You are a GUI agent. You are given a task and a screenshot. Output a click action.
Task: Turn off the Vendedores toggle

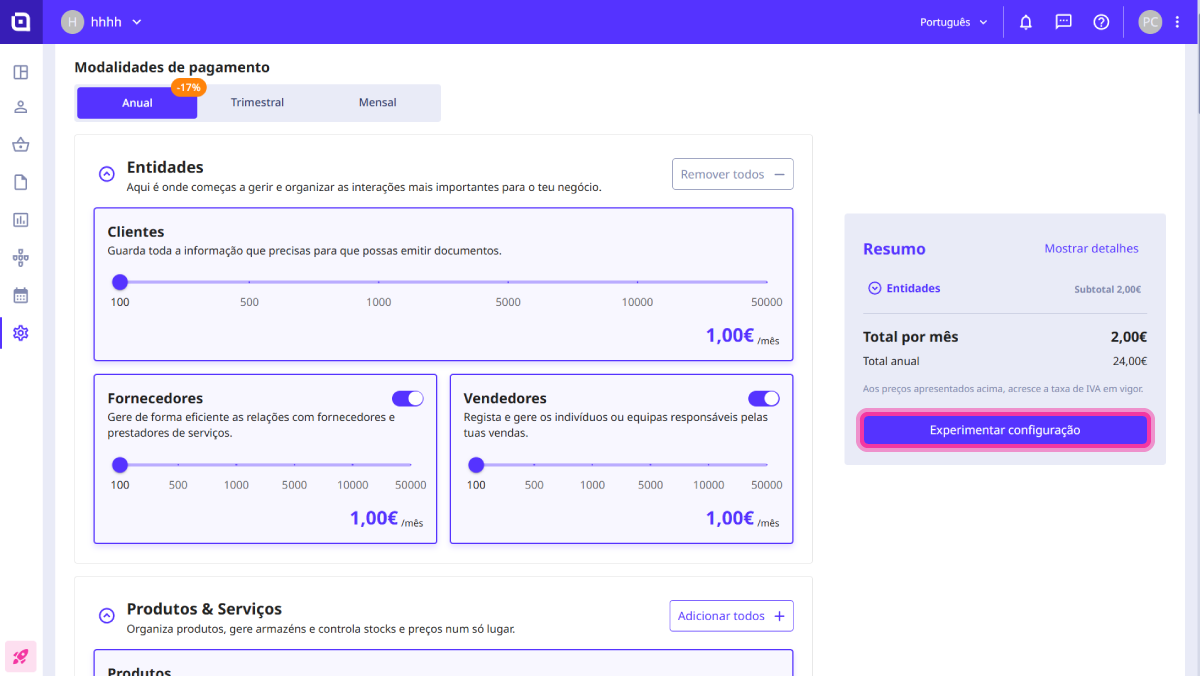(x=764, y=398)
